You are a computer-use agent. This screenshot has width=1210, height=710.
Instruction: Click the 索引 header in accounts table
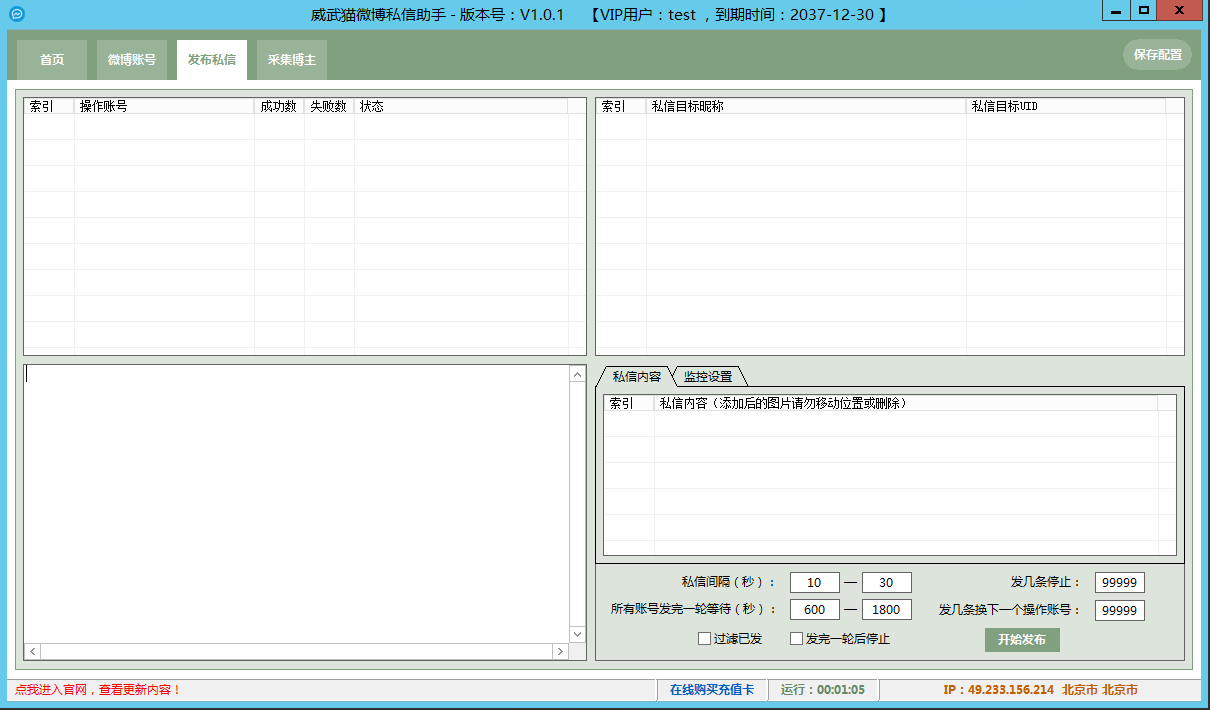coord(49,106)
